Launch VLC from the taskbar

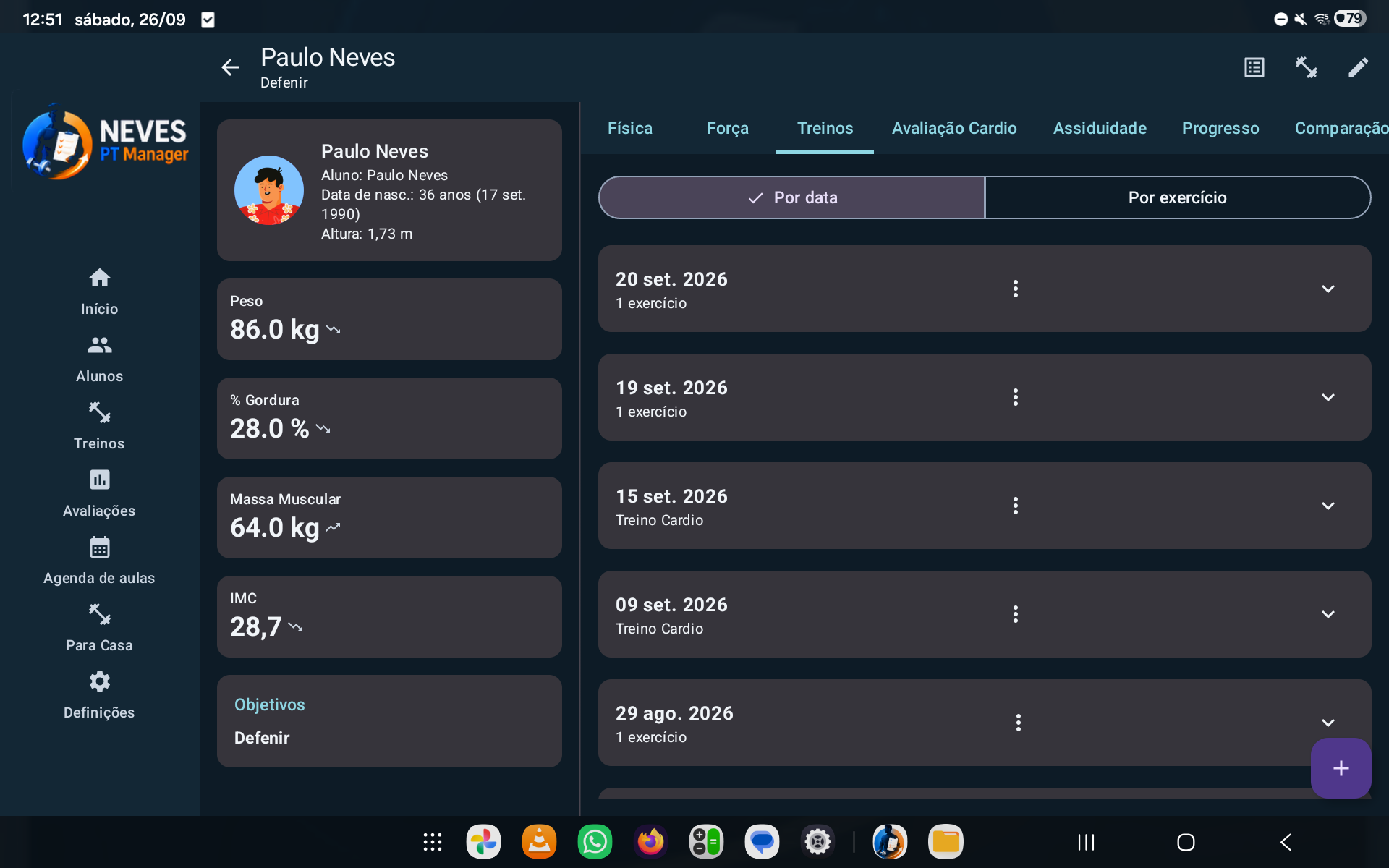[539, 842]
